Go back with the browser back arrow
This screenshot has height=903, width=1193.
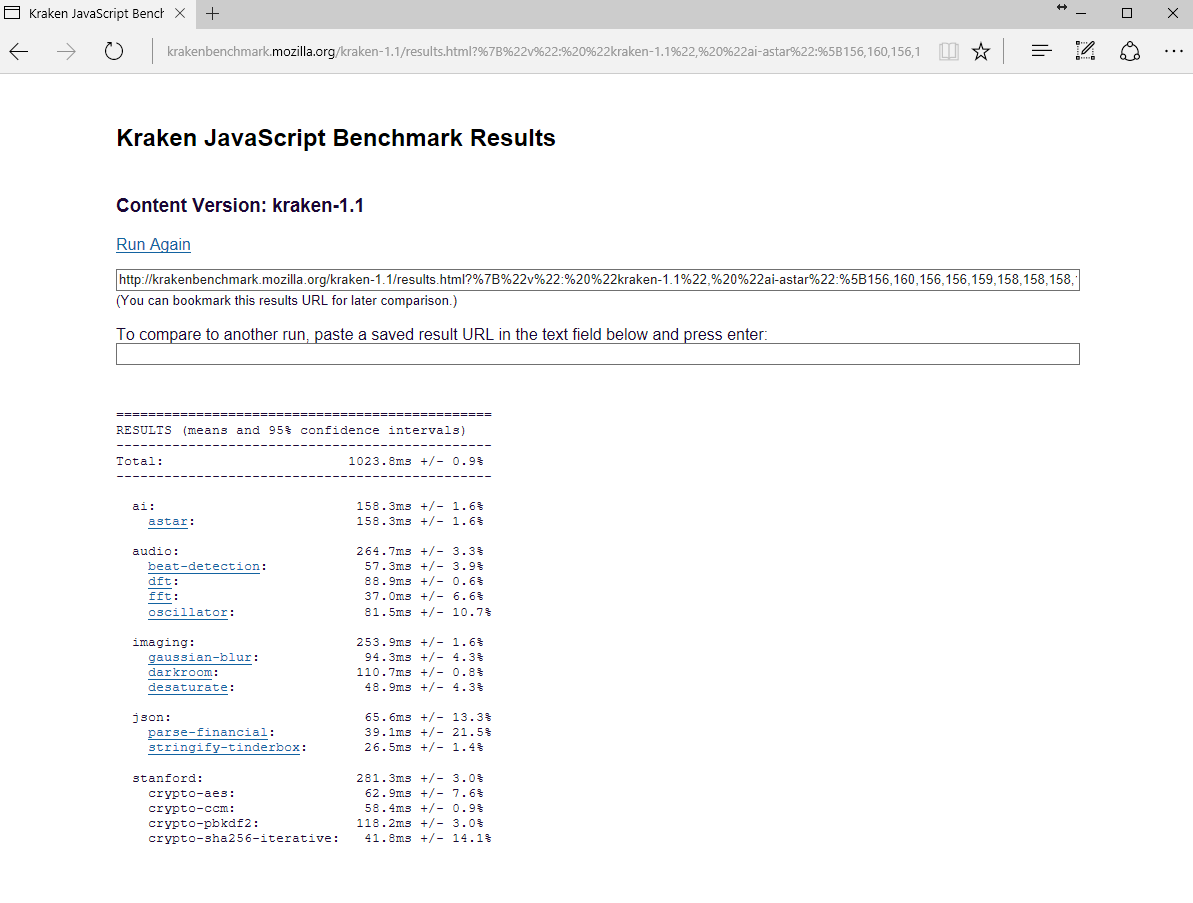(x=19, y=52)
